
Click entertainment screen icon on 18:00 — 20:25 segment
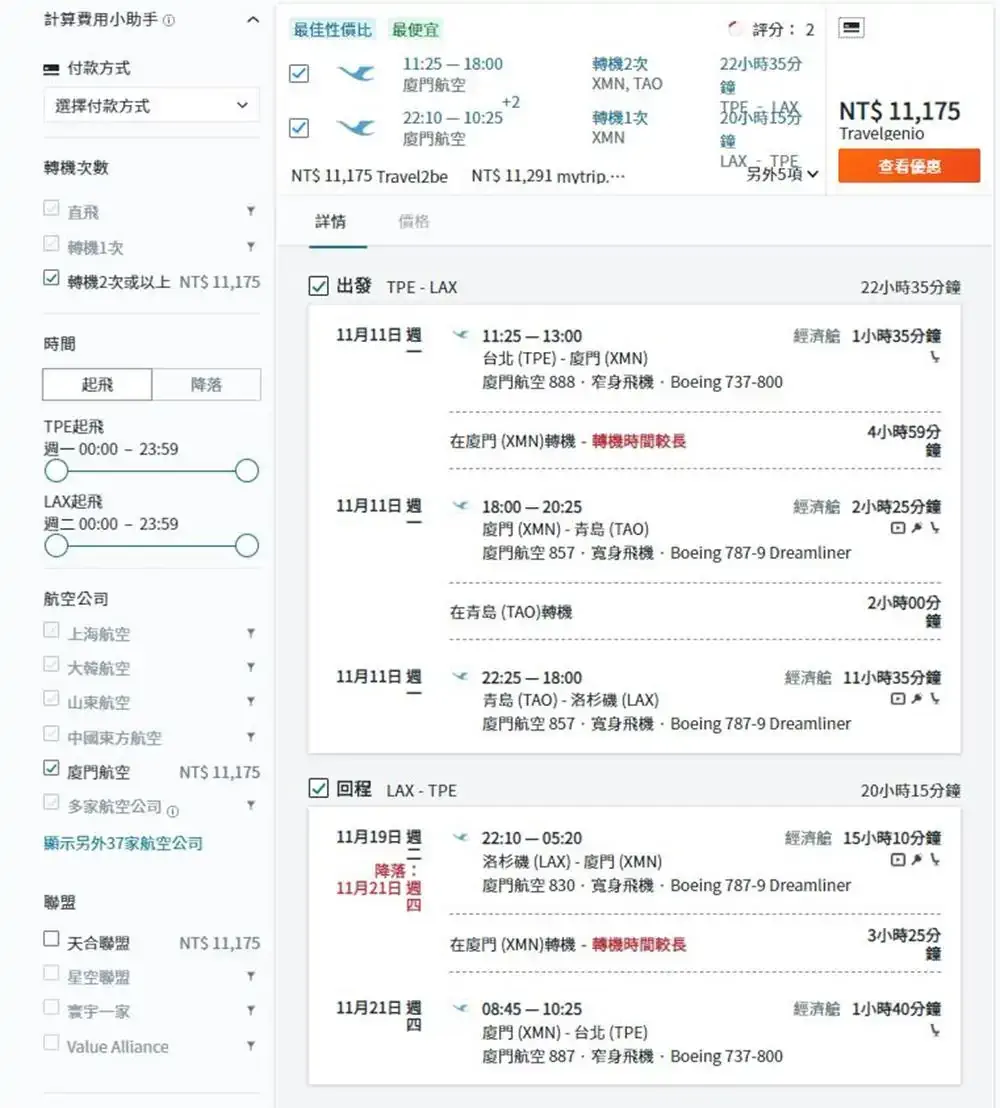click(x=898, y=528)
